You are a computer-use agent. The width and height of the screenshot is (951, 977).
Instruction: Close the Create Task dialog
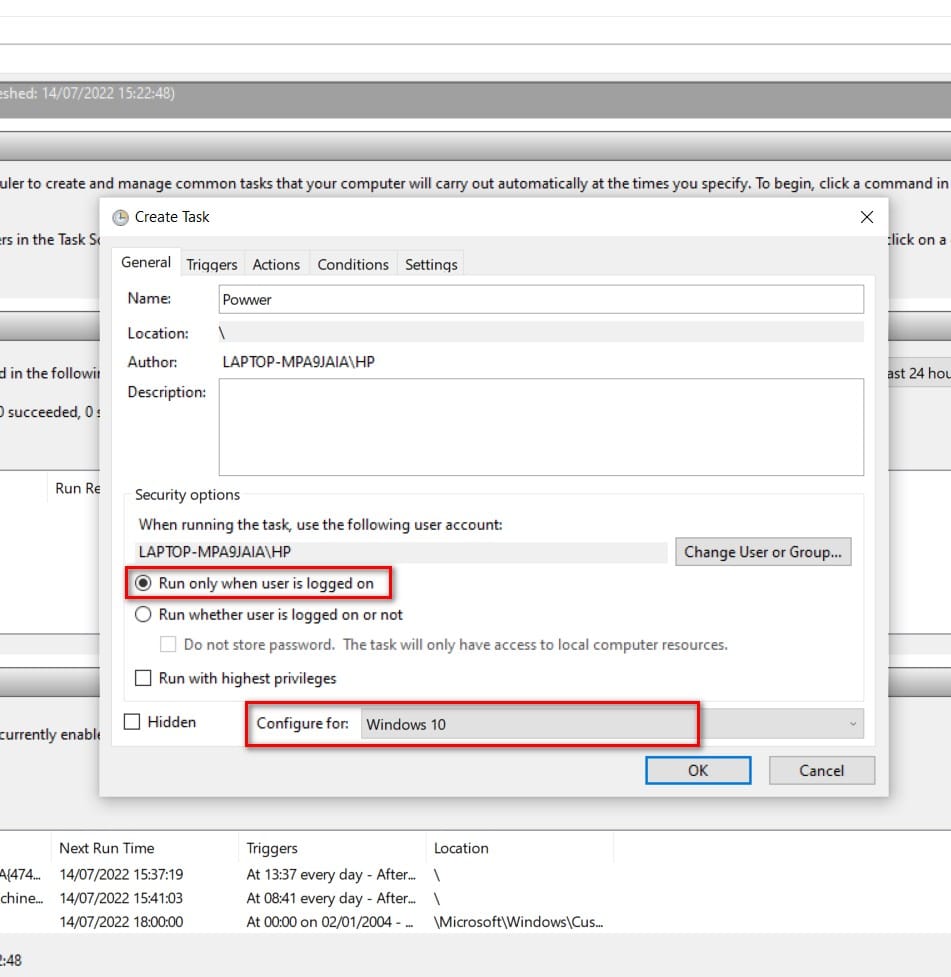point(866,217)
